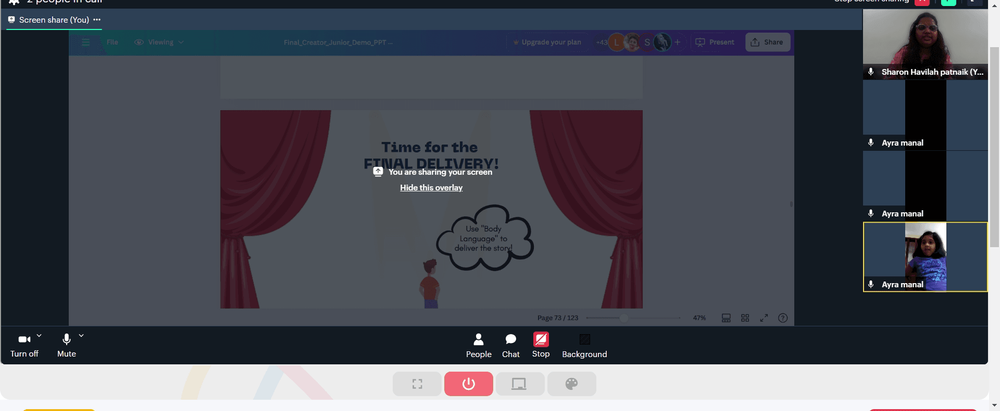Open the Chat panel
This screenshot has height=411, width=1000.
[510, 345]
